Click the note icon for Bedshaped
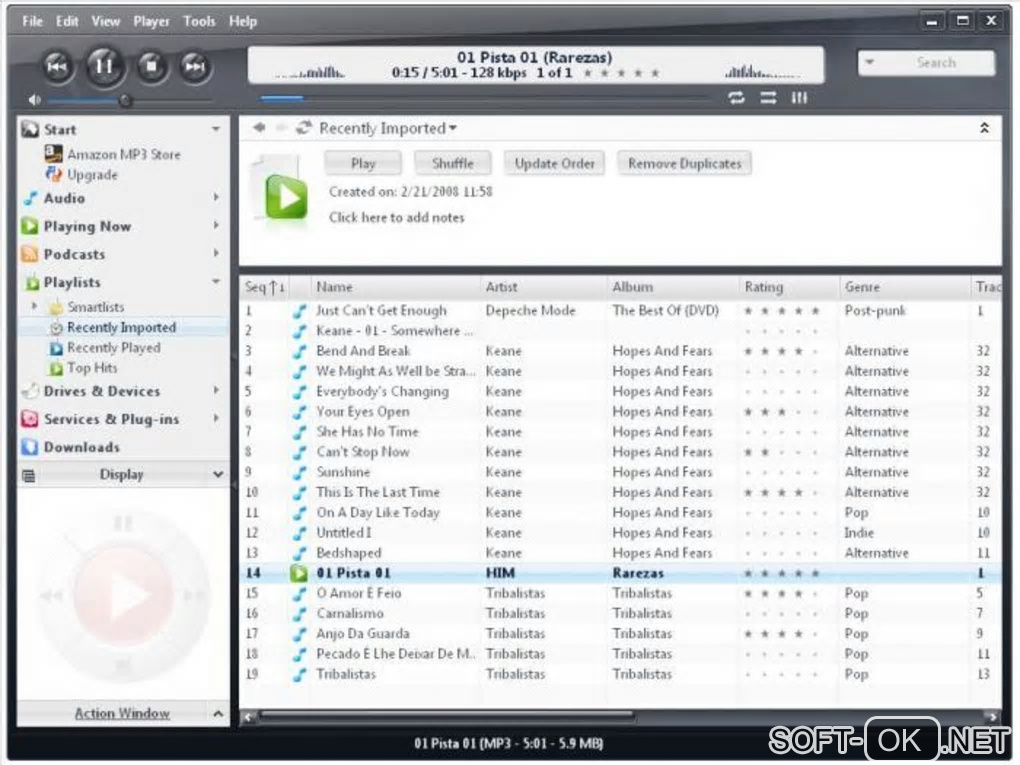The image size is (1020, 765). click(x=299, y=553)
